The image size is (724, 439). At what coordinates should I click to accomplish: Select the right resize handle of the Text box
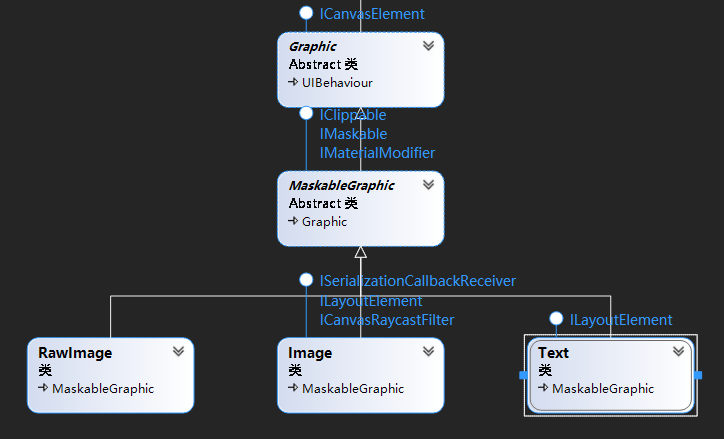(x=698, y=375)
